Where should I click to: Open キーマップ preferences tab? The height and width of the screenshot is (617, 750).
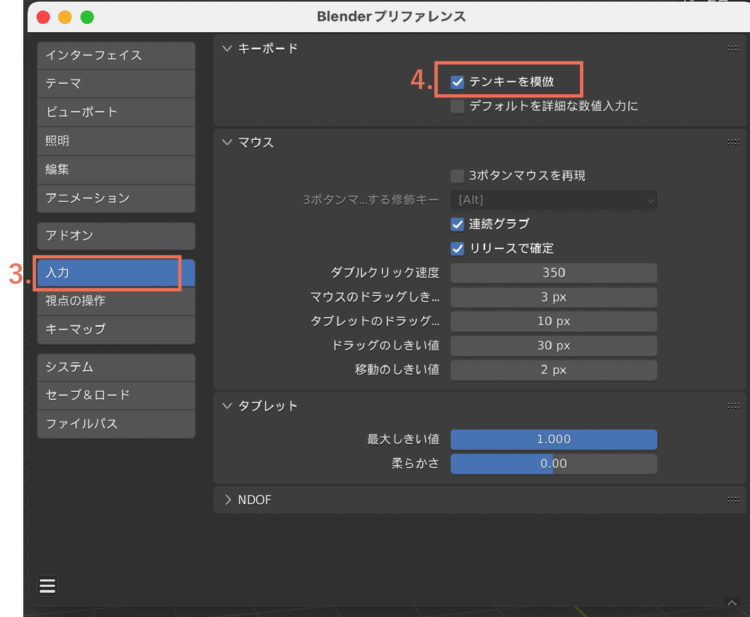116,330
